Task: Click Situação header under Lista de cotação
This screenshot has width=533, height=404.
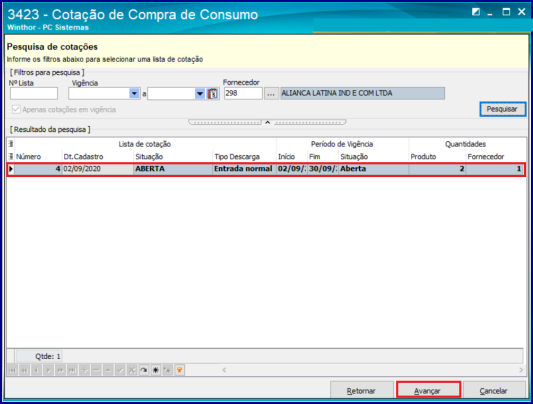Action: [173, 157]
